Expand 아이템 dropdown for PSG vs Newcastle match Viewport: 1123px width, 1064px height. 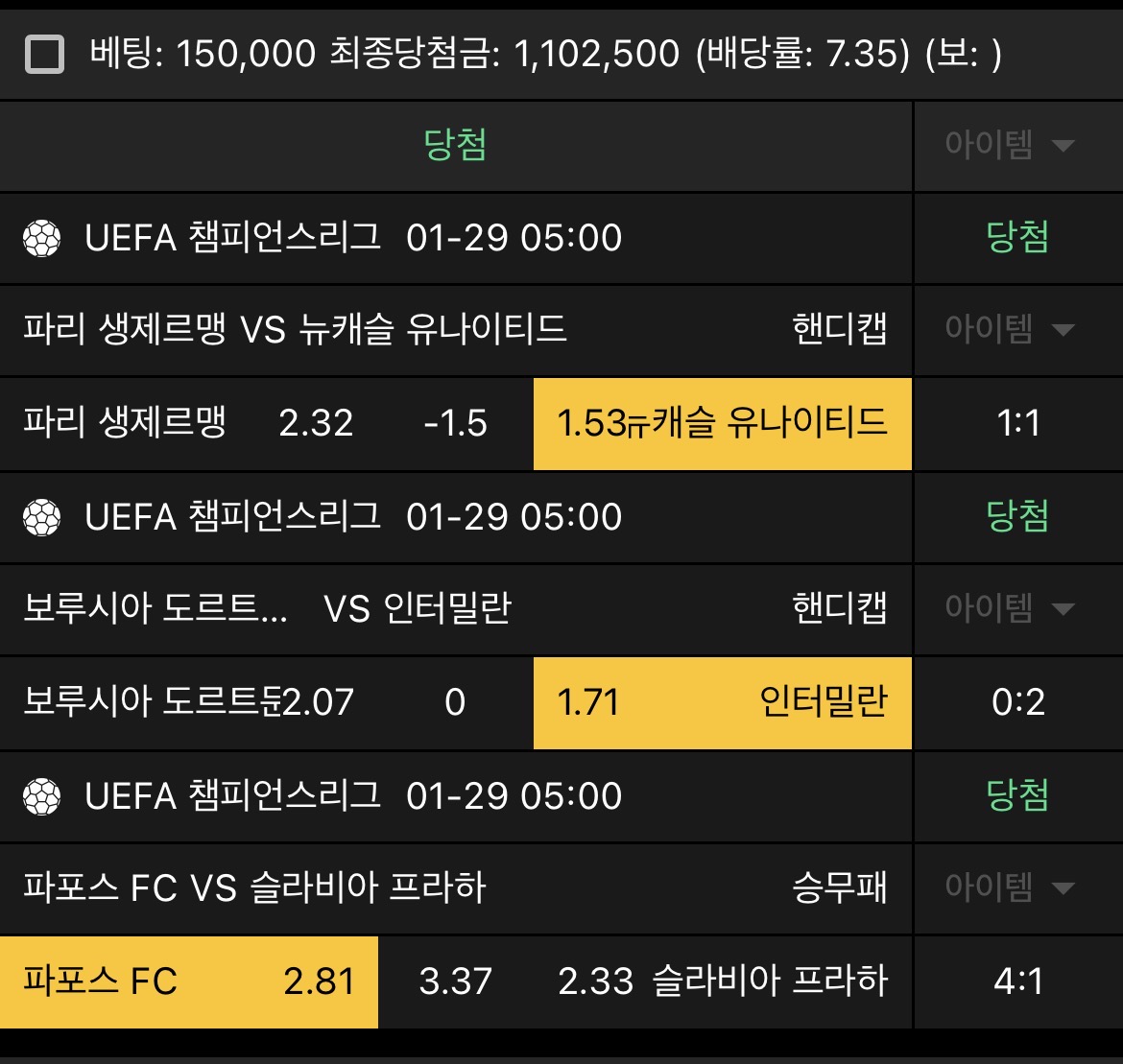1017,330
